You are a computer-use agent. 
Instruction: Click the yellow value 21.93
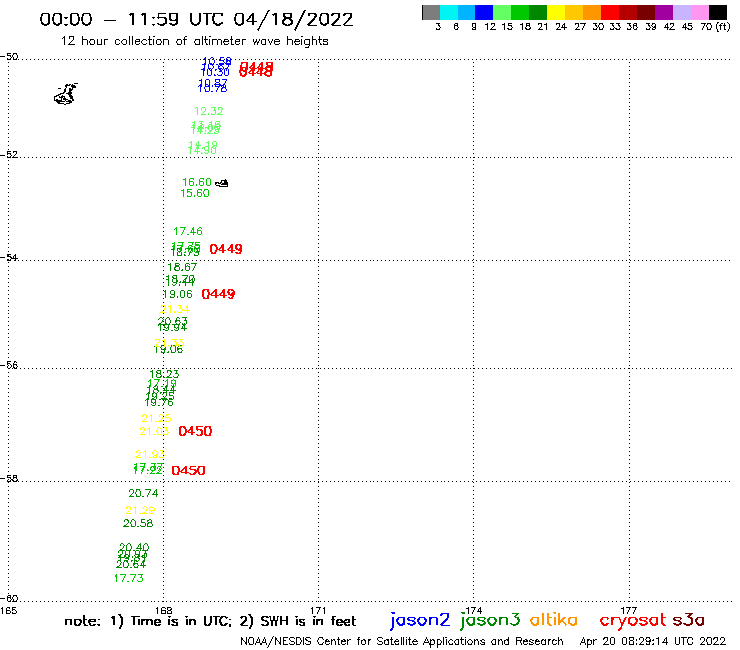[150, 455]
